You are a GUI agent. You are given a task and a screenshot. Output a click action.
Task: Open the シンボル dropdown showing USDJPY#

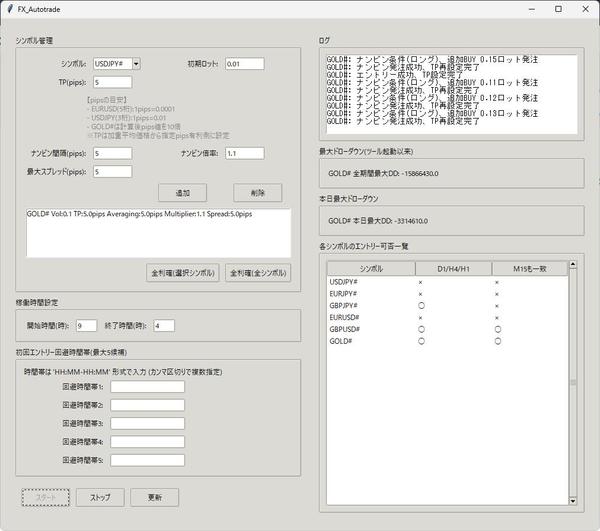(136, 64)
